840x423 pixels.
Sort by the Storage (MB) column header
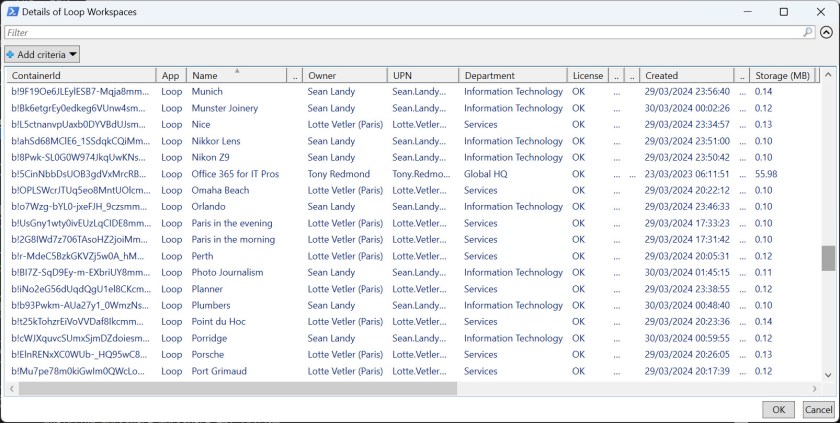782,75
